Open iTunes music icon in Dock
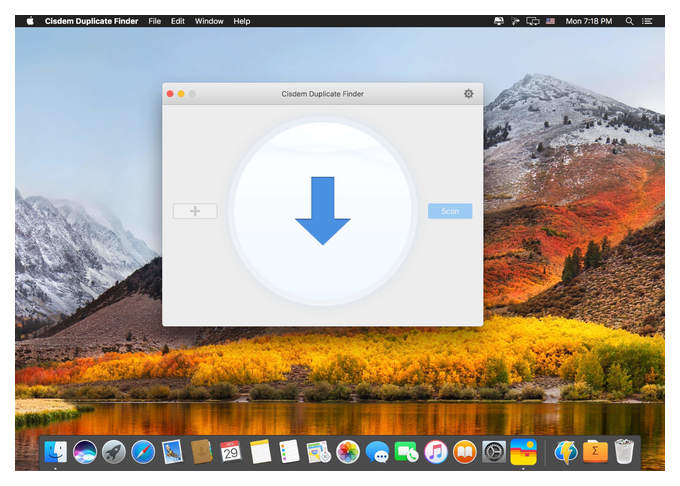The image size is (680, 486). tap(435, 452)
